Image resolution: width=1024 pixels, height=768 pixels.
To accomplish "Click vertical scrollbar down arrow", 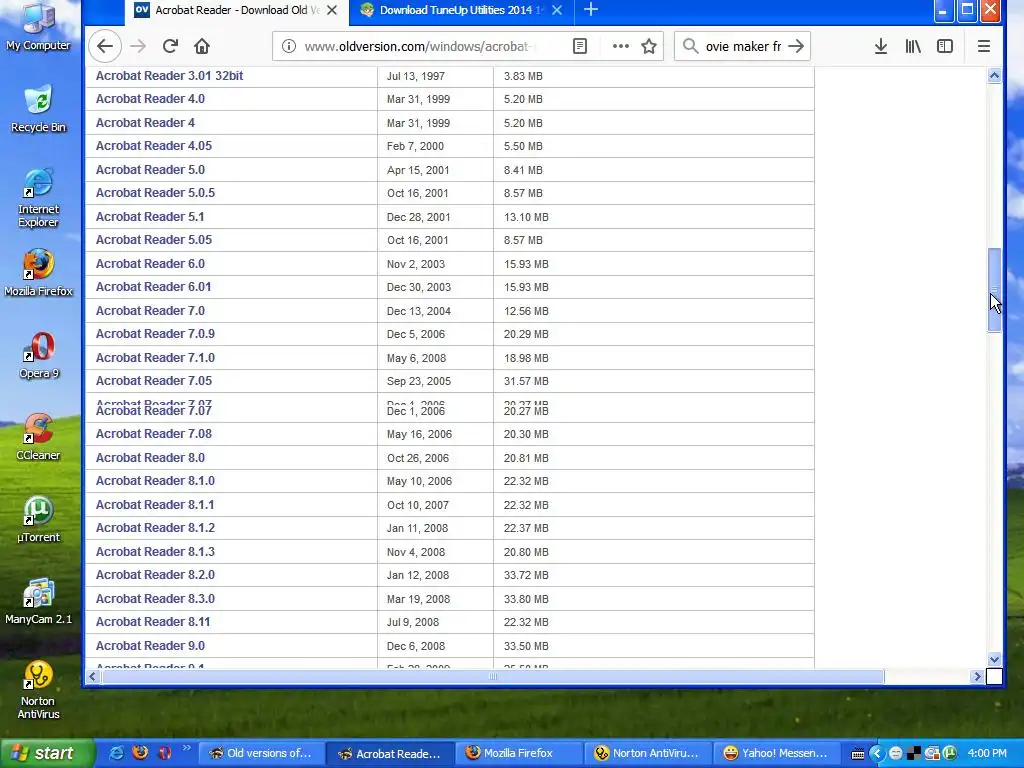I will [x=994, y=660].
